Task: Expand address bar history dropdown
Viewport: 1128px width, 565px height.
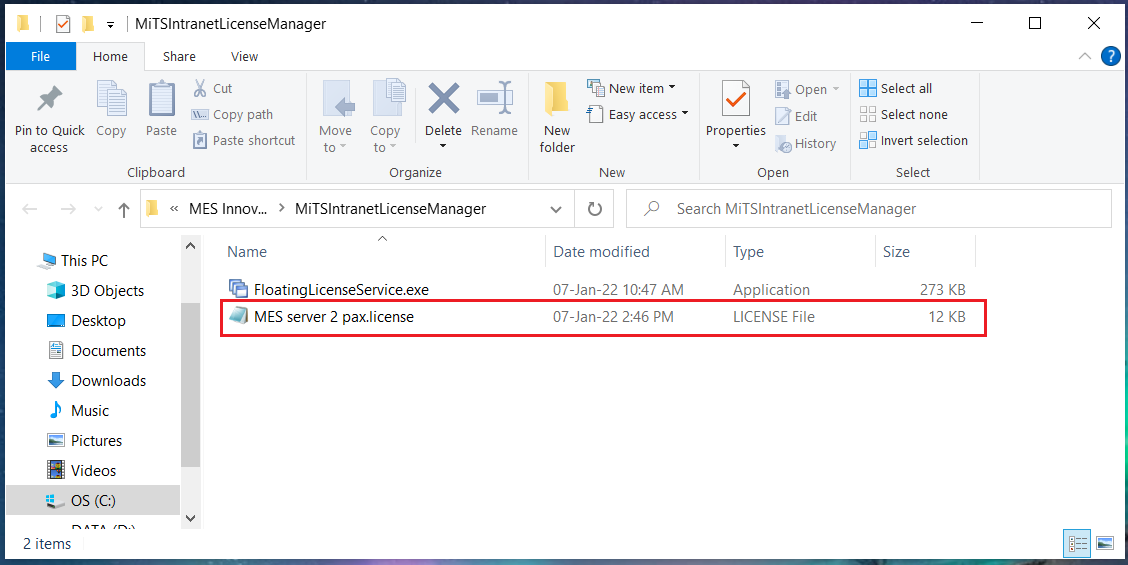Action: tap(556, 209)
